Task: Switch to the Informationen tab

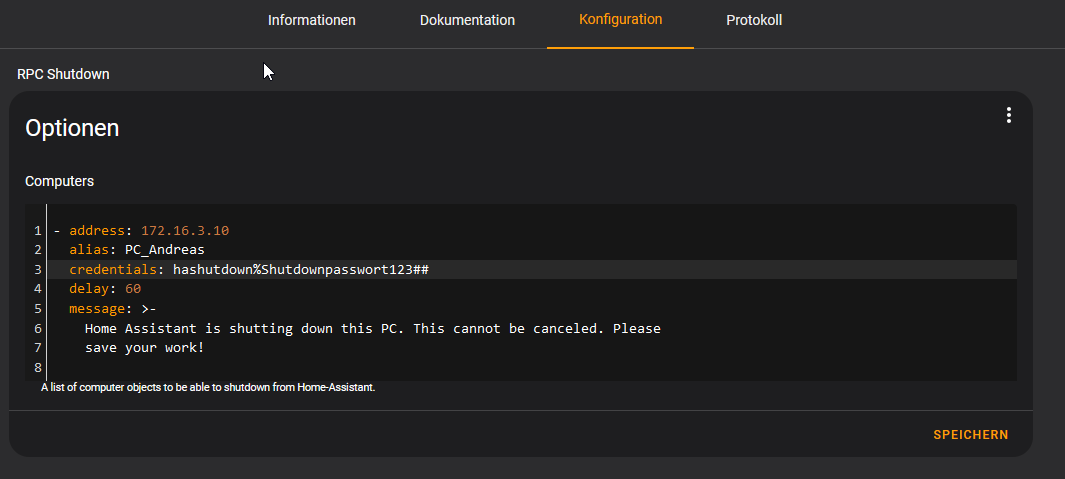Action: pos(311,20)
